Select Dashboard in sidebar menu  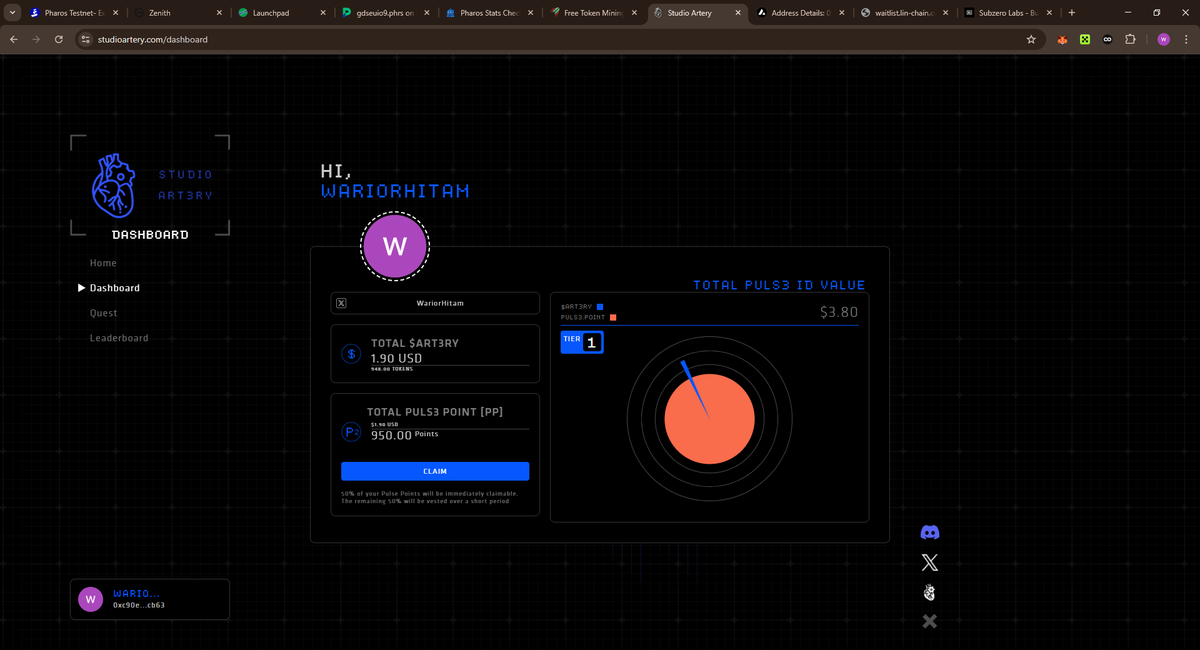pyautogui.click(x=115, y=288)
